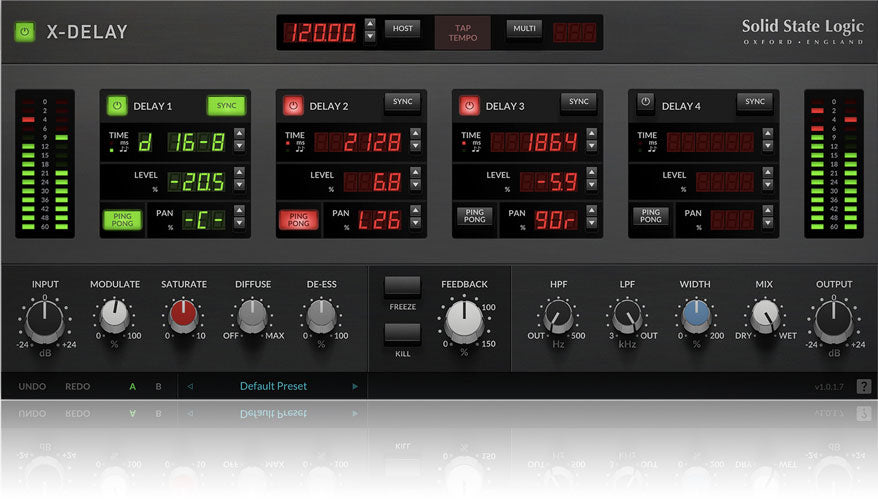Click the MULTI button
The height and width of the screenshot is (500, 878).
point(524,29)
